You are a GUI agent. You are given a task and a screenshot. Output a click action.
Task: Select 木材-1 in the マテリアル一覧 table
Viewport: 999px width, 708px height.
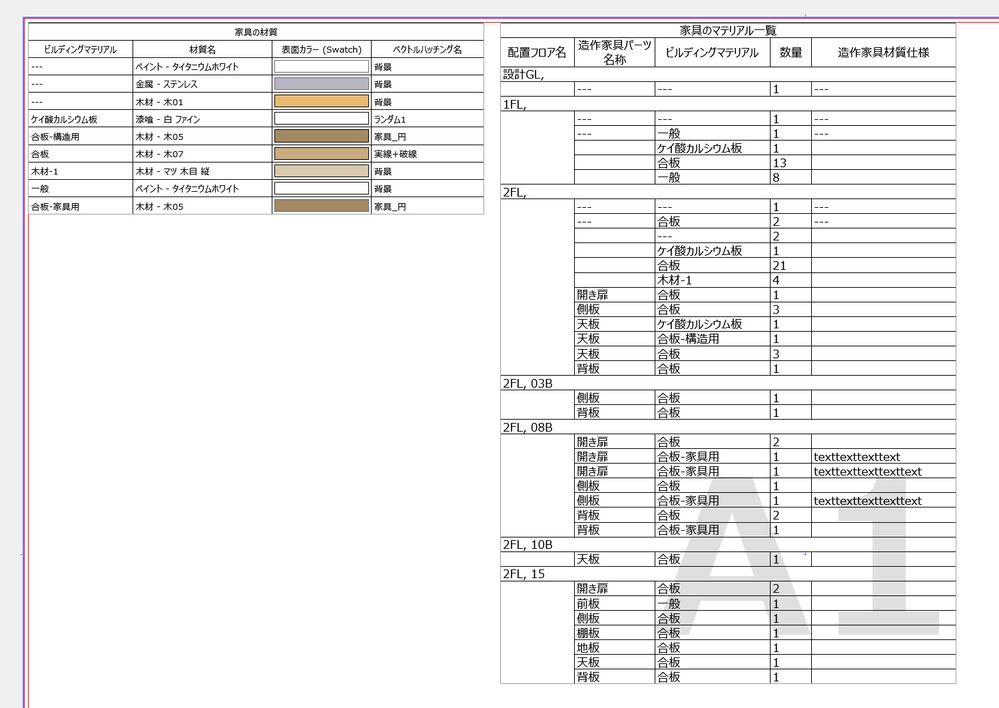coord(712,280)
